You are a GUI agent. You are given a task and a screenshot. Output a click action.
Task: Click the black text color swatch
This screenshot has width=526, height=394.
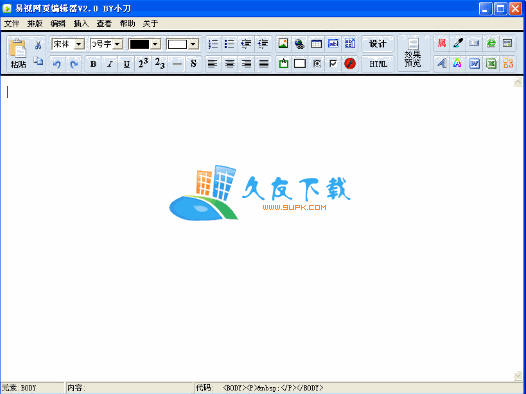tap(139, 44)
